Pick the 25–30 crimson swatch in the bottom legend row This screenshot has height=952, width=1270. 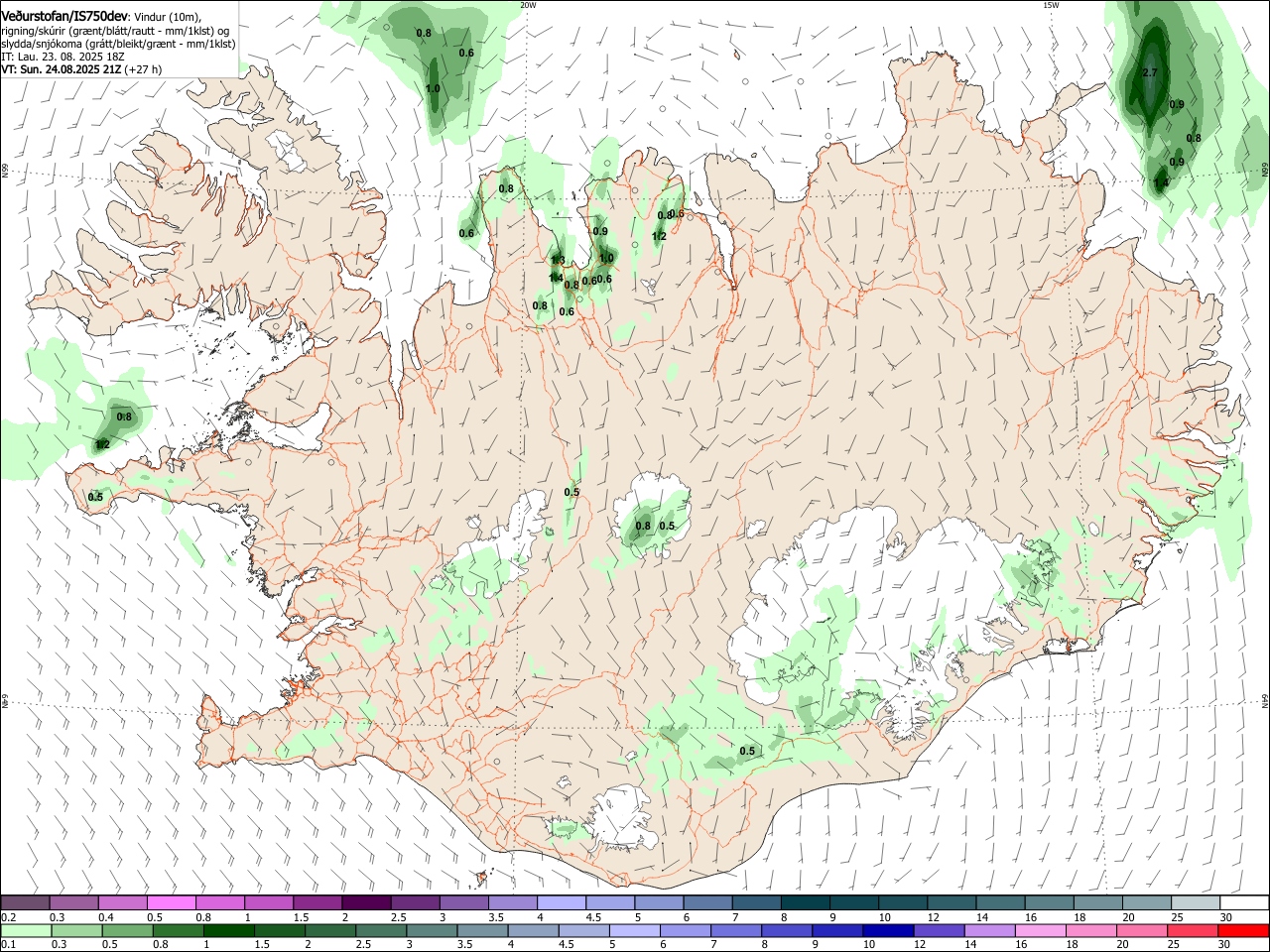click(x=1192, y=931)
